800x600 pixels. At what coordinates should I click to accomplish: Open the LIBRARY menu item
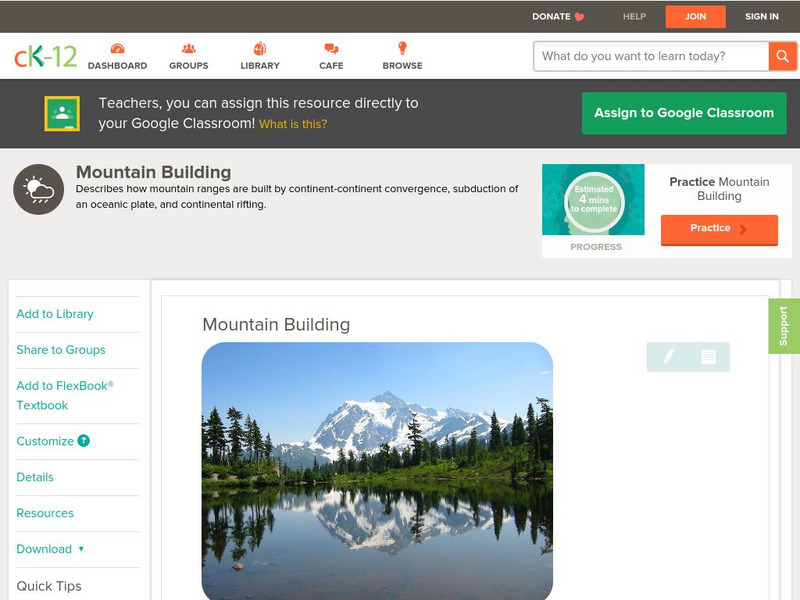260,66
